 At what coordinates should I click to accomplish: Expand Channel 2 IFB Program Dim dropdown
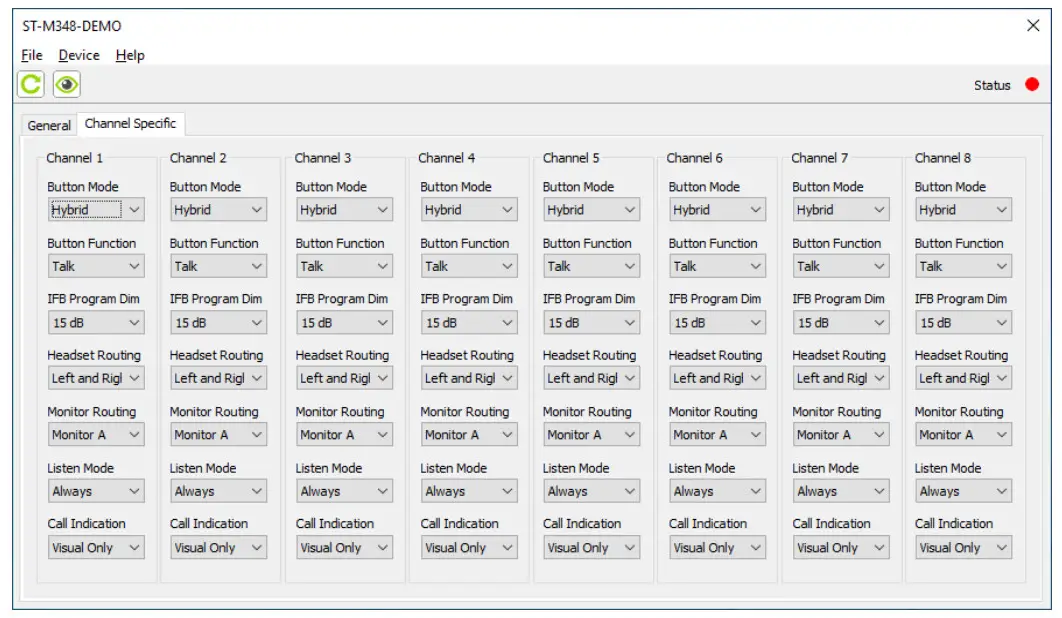point(218,323)
